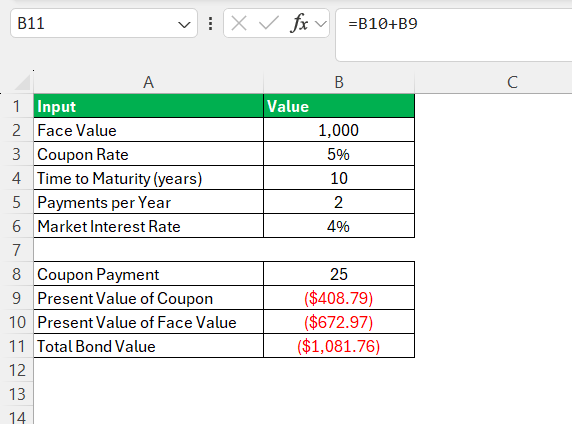
Task: Select row 2 header
Action: tap(16, 130)
